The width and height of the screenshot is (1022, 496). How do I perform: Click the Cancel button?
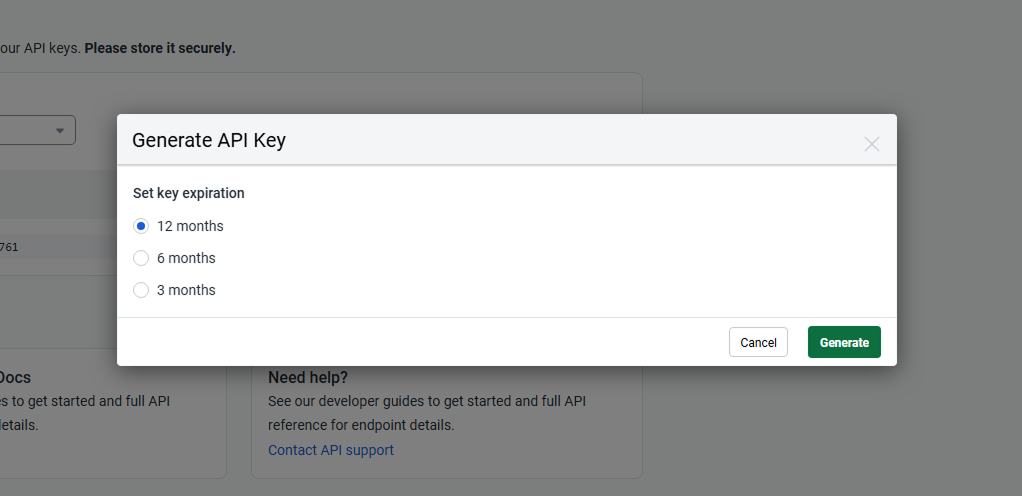click(x=758, y=342)
